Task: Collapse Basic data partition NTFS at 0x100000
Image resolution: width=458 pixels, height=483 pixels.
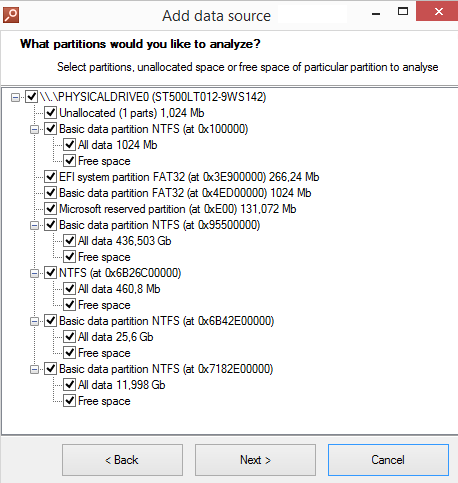Action: click(34, 129)
